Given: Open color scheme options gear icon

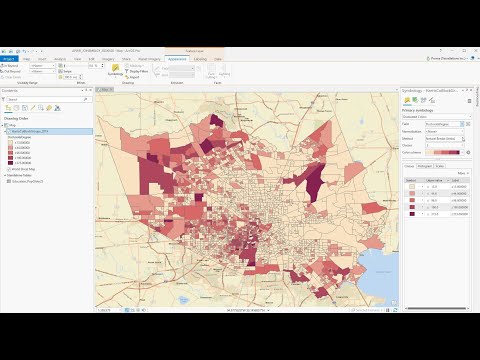Looking at the screenshot, I should pyautogui.click(x=468, y=152).
